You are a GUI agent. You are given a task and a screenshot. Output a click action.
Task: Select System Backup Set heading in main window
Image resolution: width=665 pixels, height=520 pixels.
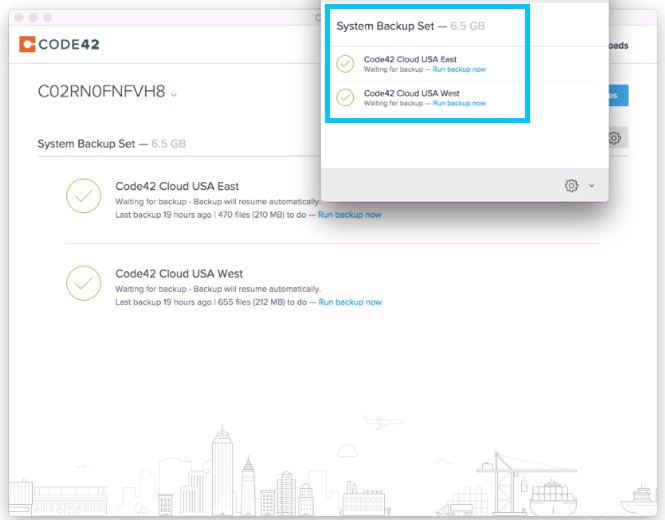pyautogui.click(x=86, y=144)
